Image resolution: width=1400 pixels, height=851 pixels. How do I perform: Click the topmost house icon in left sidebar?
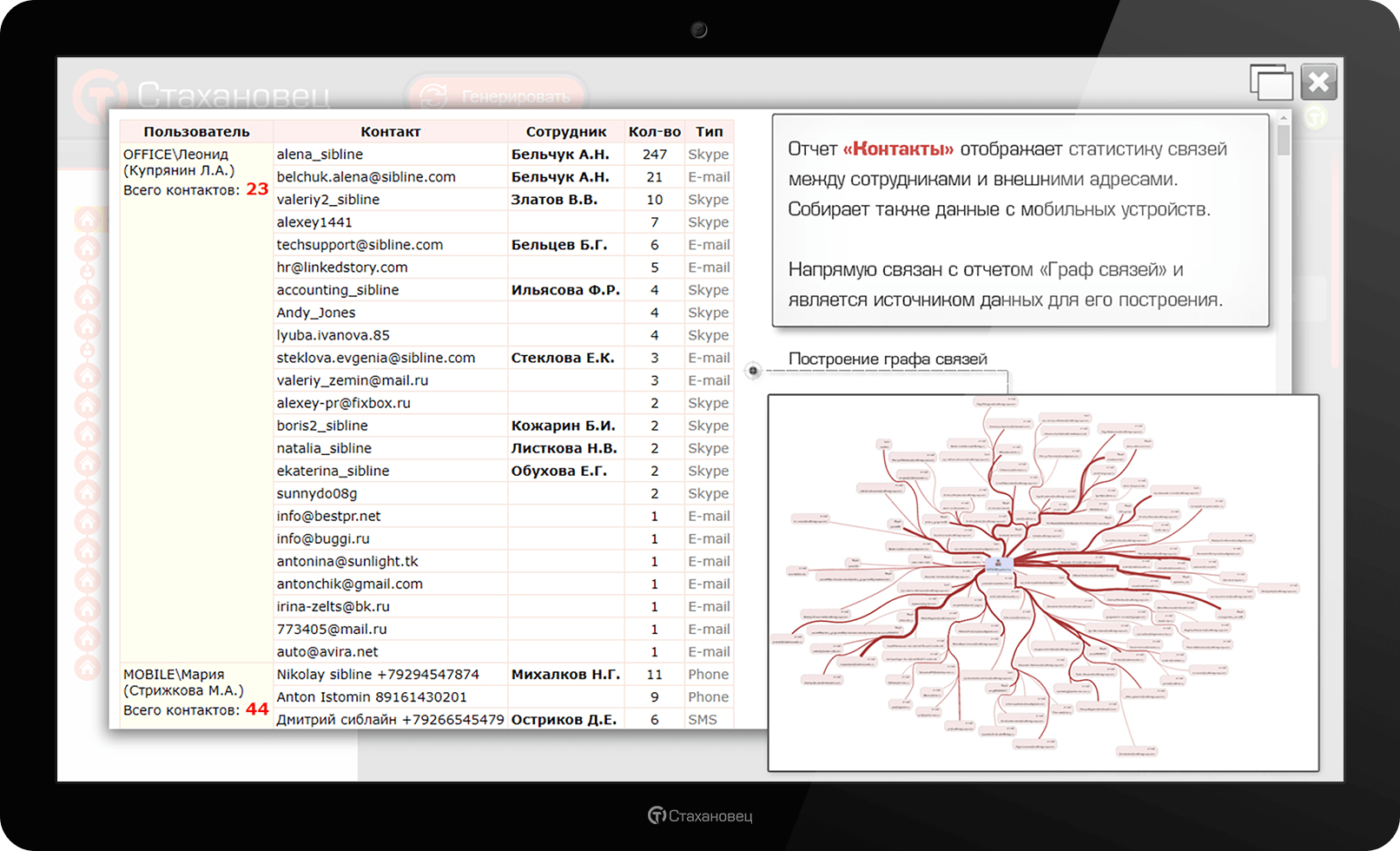click(87, 221)
